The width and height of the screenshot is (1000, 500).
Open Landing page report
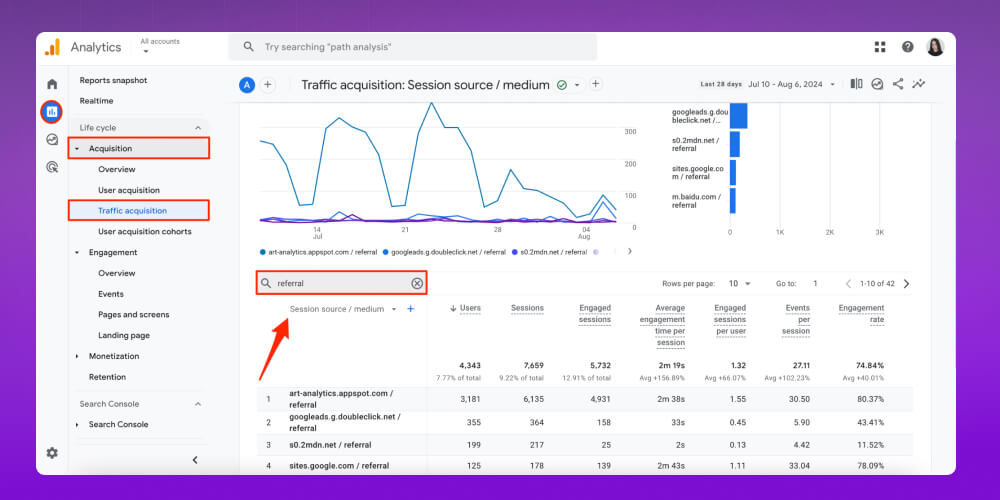124,335
